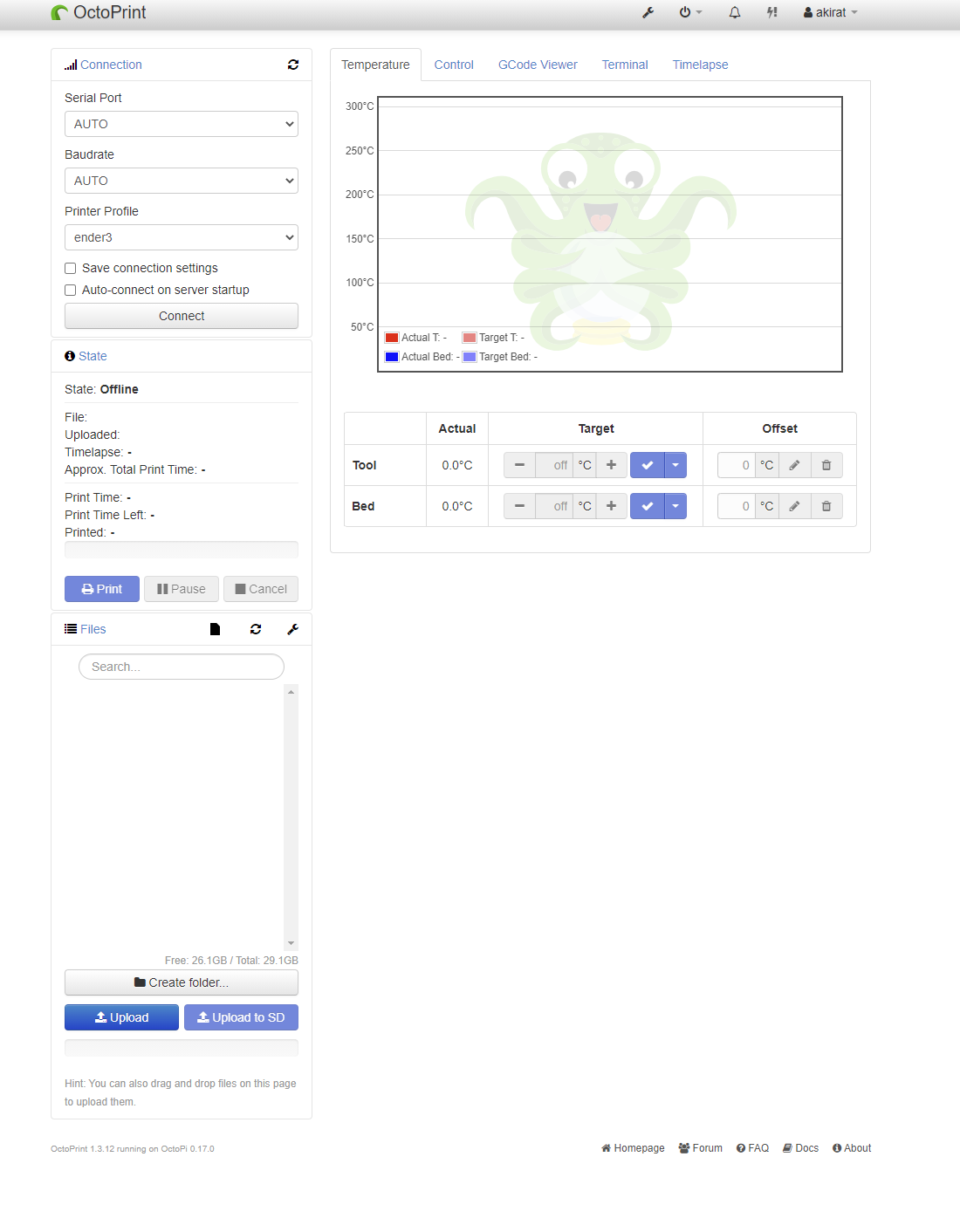Click the OctoPrint logo

pyautogui.click(x=99, y=12)
